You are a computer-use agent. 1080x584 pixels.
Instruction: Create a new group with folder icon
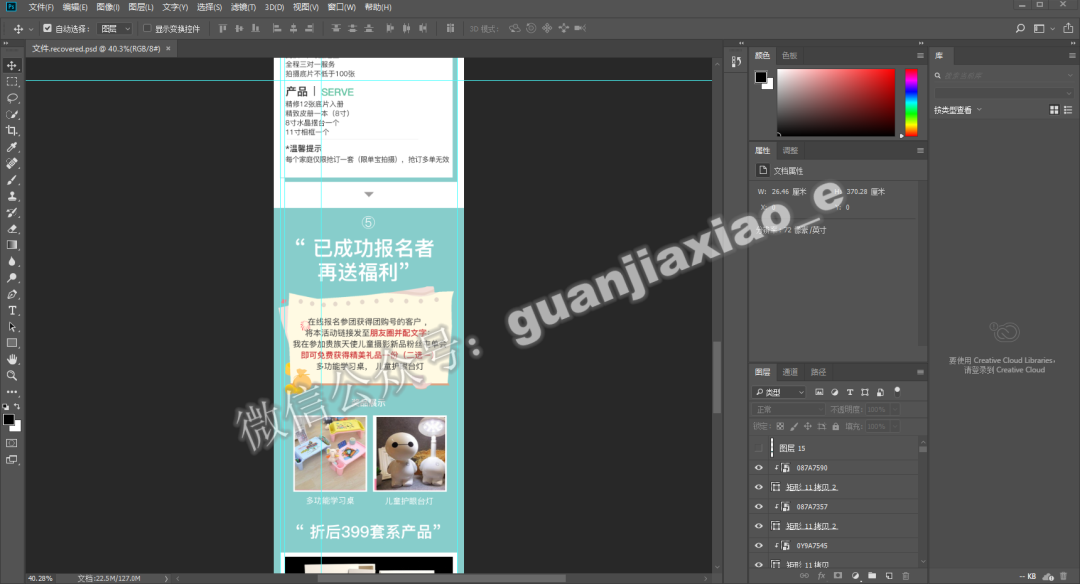(x=872, y=576)
